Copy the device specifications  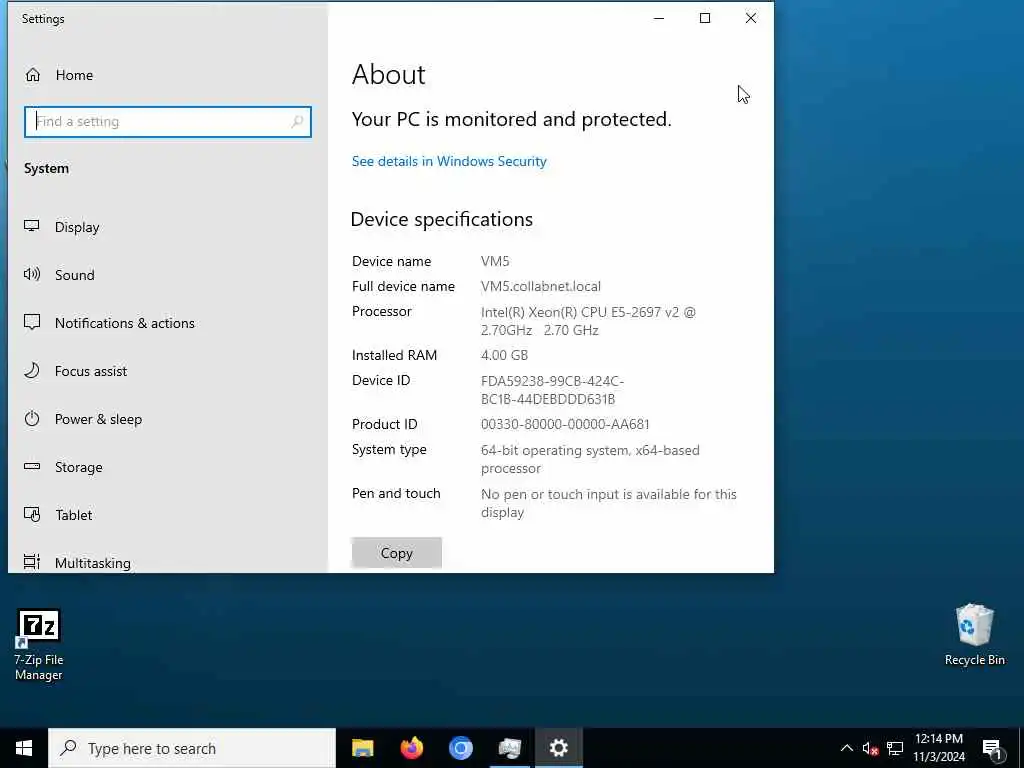[x=396, y=552]
